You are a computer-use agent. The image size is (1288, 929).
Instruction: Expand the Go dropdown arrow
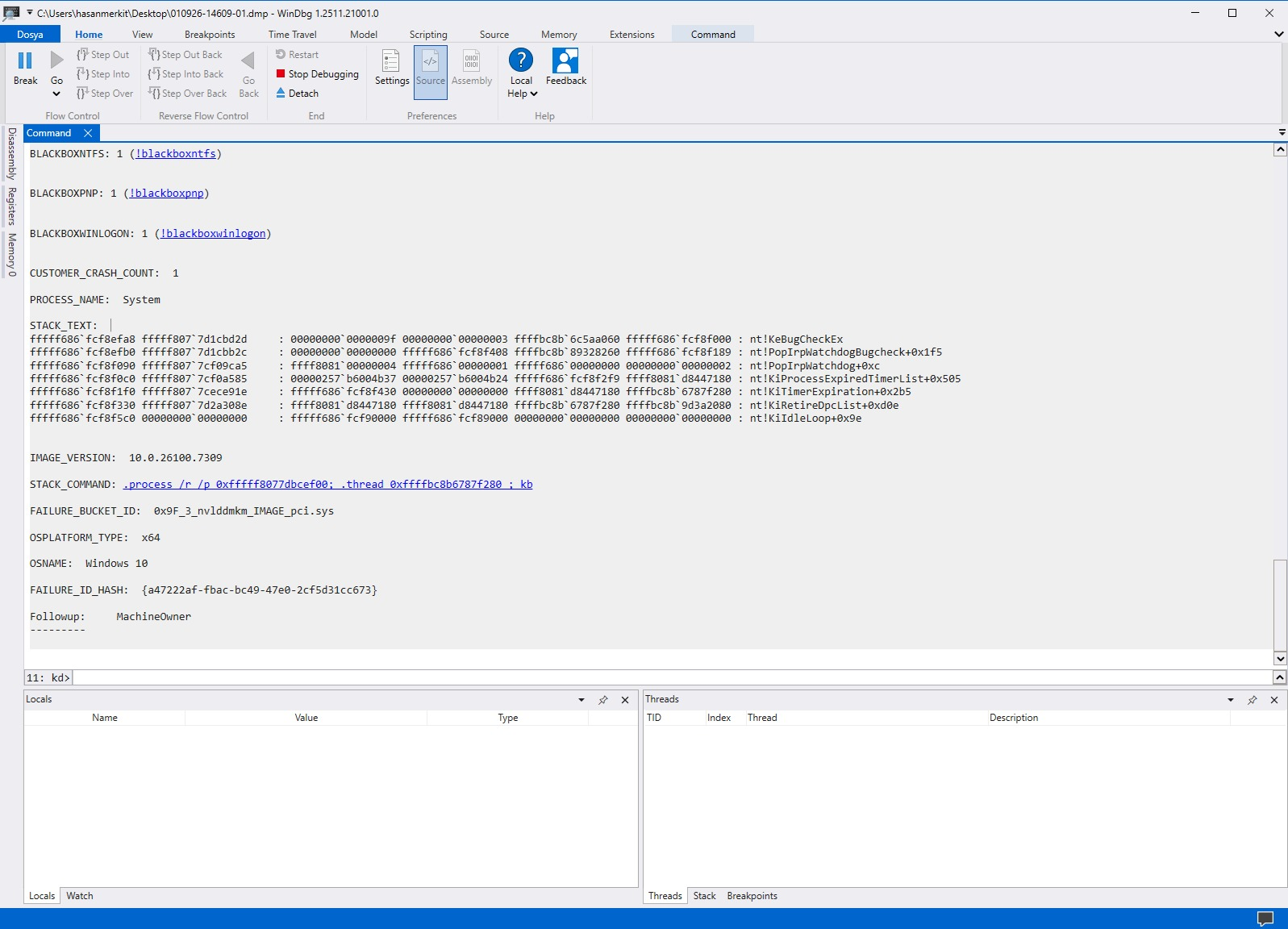pyautogui.click(x=56, y=94)
